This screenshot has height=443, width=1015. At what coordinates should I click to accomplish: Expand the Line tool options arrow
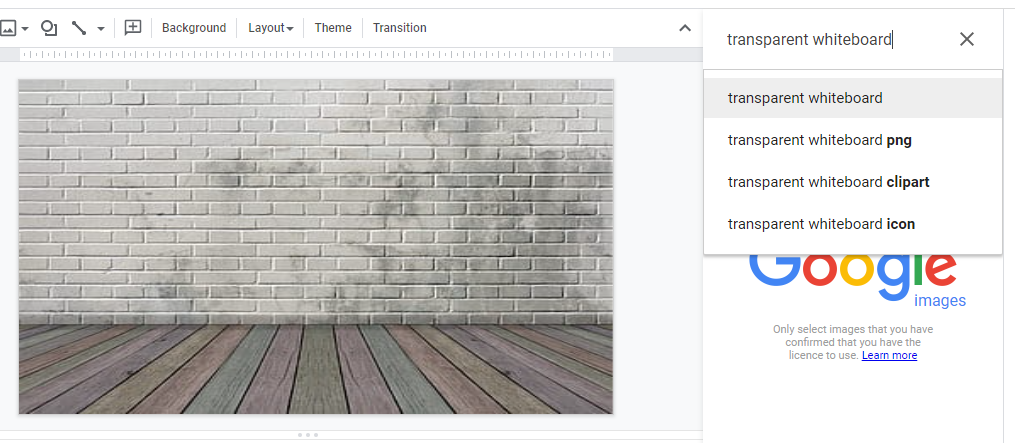tap(101, 28)
